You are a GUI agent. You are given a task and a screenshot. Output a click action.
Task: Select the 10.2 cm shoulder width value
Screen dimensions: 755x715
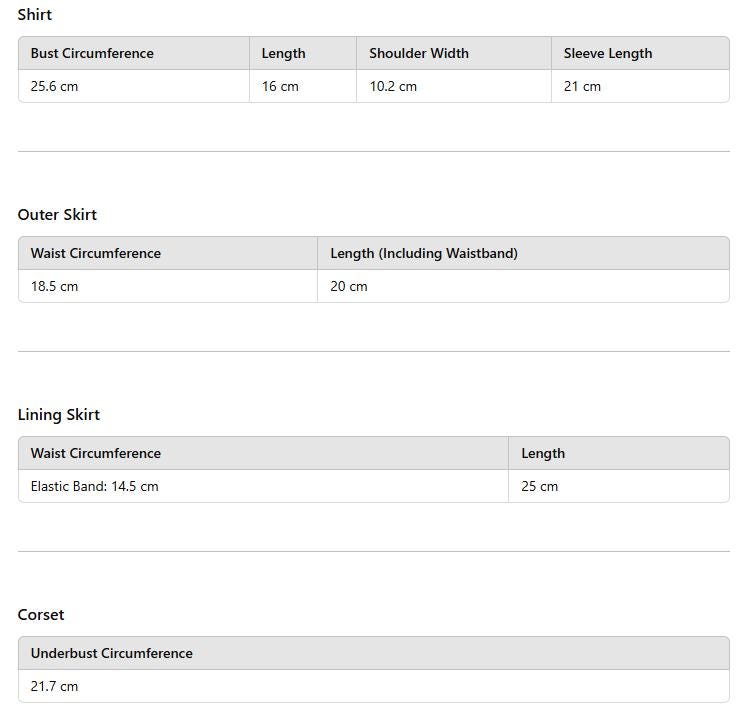(393, 87)
